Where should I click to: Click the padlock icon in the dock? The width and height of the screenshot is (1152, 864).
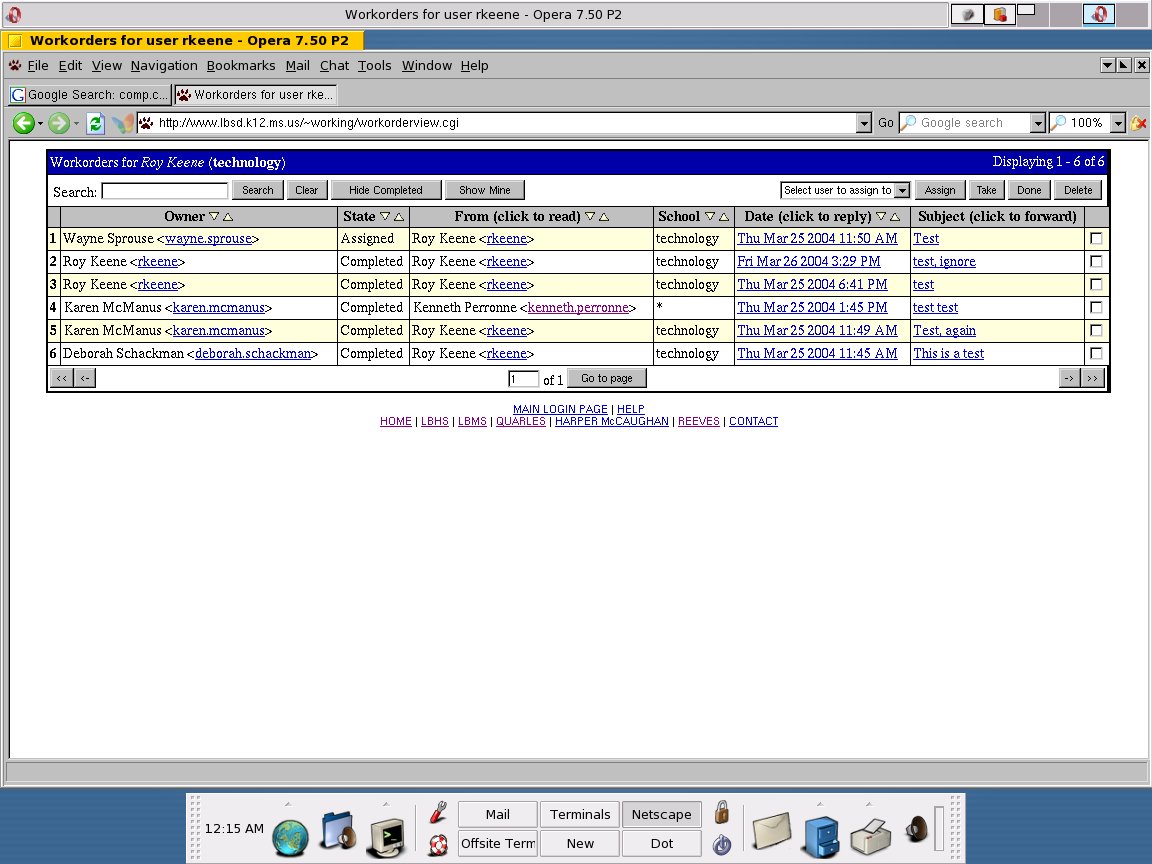tap(722, 813)
